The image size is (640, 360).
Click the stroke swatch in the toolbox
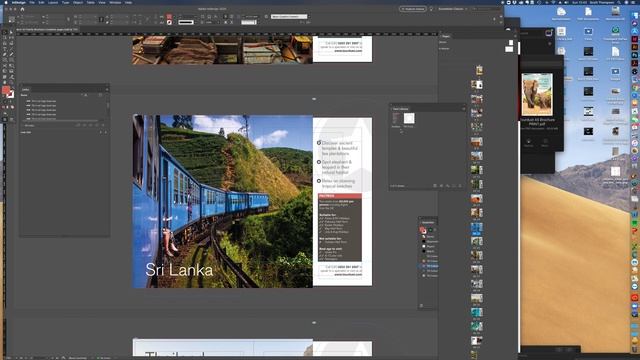(x=11, y=94)
